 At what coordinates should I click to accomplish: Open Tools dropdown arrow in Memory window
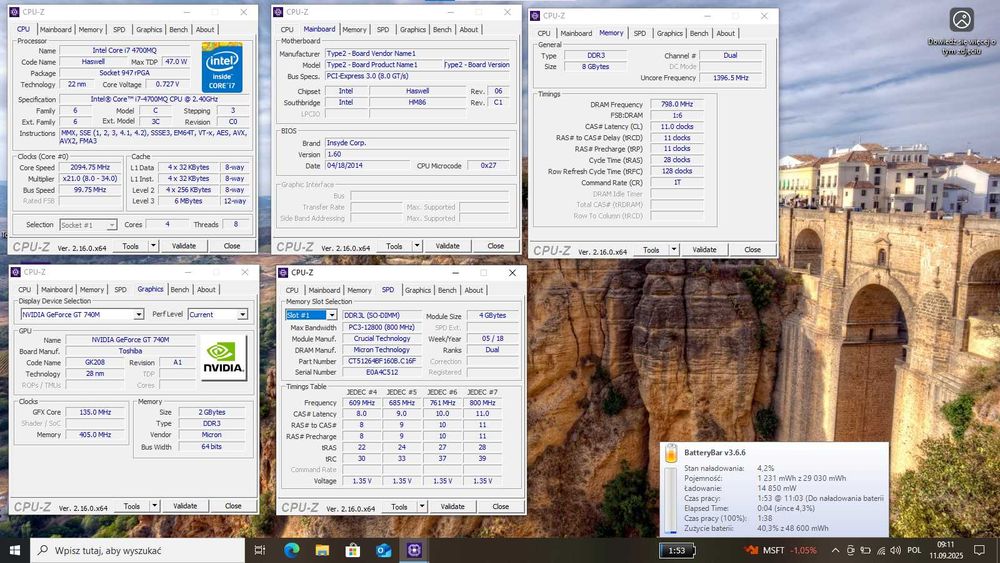pyautogui.click(x=674, y=249)
